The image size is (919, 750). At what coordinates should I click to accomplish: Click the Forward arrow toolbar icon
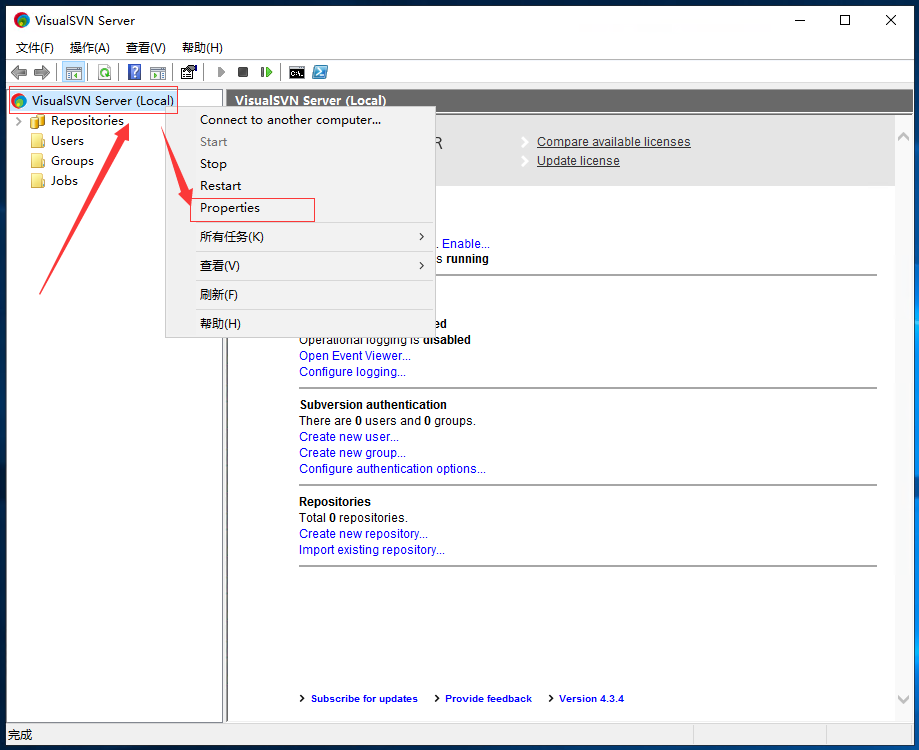[x=42, y=72]
